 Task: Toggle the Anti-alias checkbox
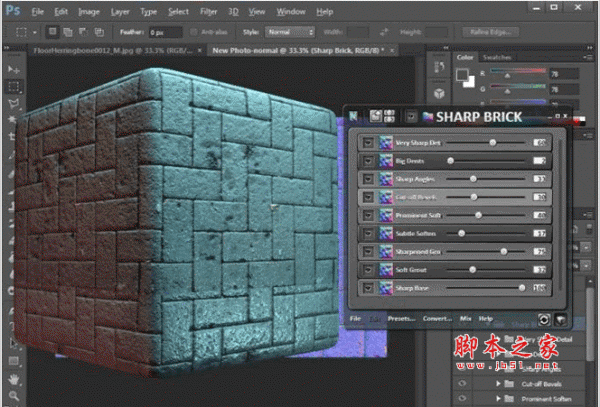click(194, 32)
